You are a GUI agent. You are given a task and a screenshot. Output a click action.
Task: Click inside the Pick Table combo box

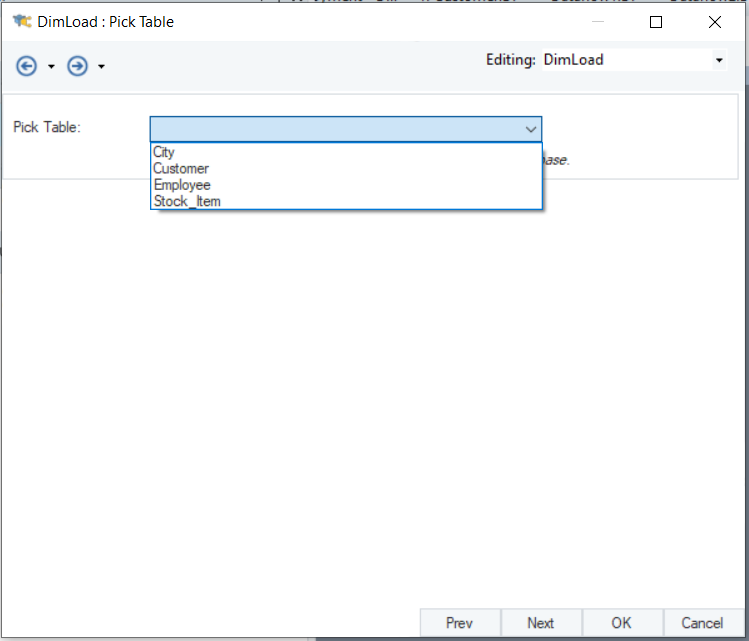pos(335,129)
